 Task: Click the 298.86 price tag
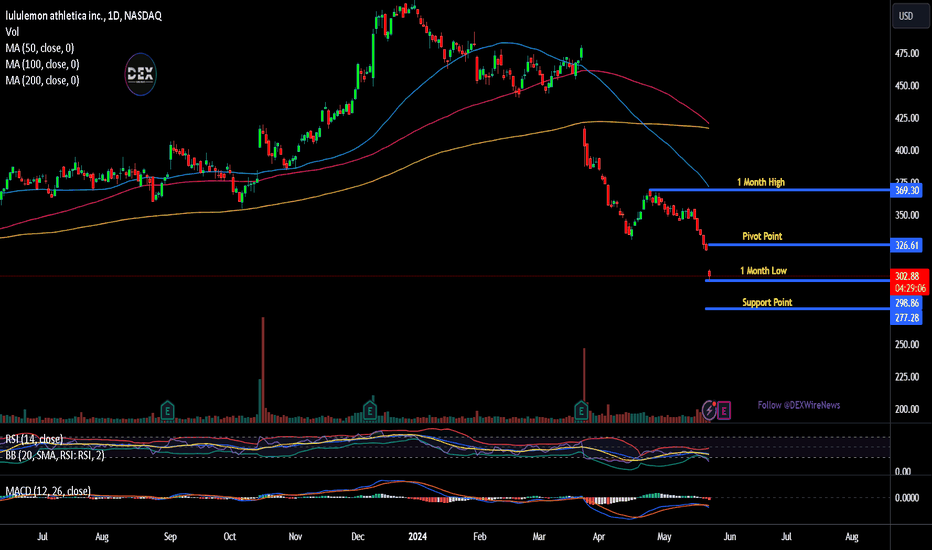click(906, 303)
